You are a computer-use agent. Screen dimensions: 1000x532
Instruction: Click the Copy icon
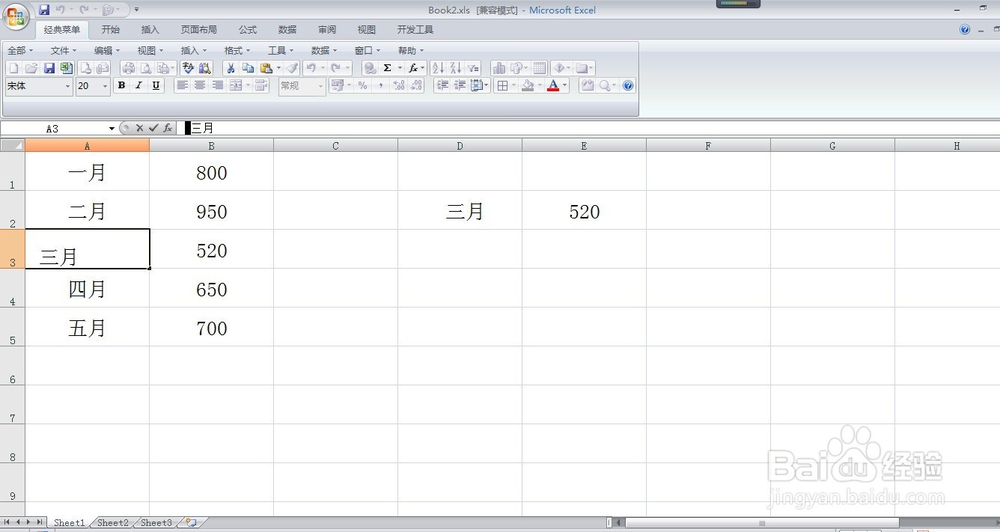tap(248, 68)
